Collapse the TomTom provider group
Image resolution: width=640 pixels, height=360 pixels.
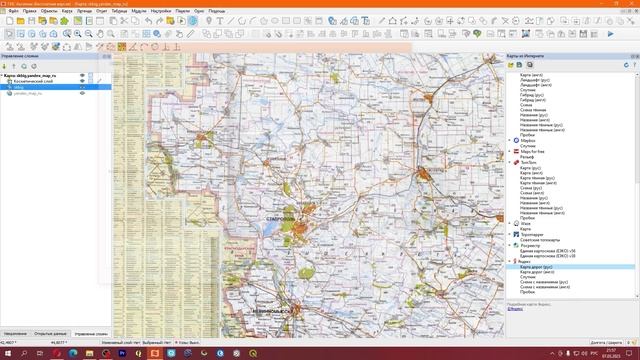click(x=510, y=162)
